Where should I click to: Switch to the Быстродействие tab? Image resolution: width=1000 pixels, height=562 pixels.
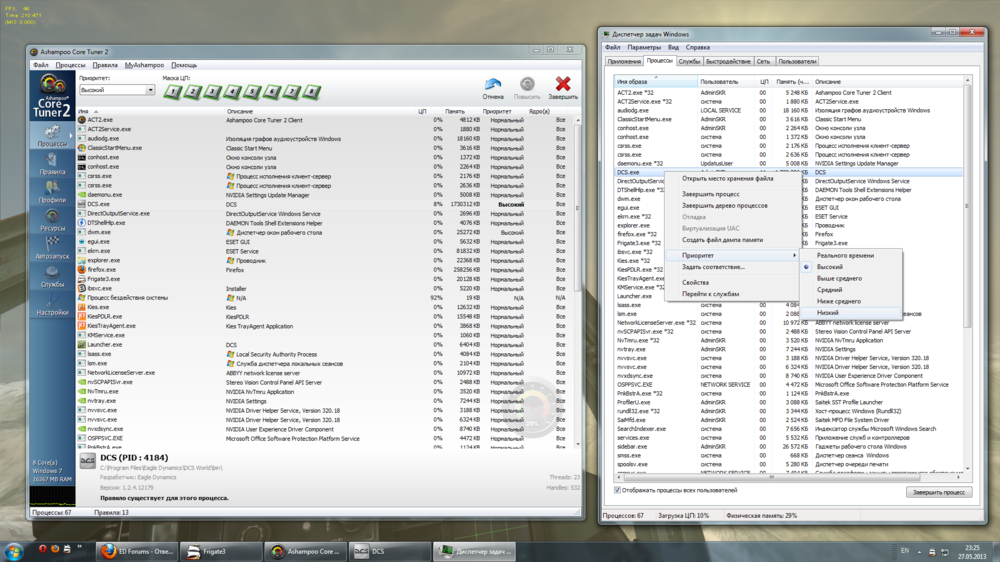coord(727,61)
